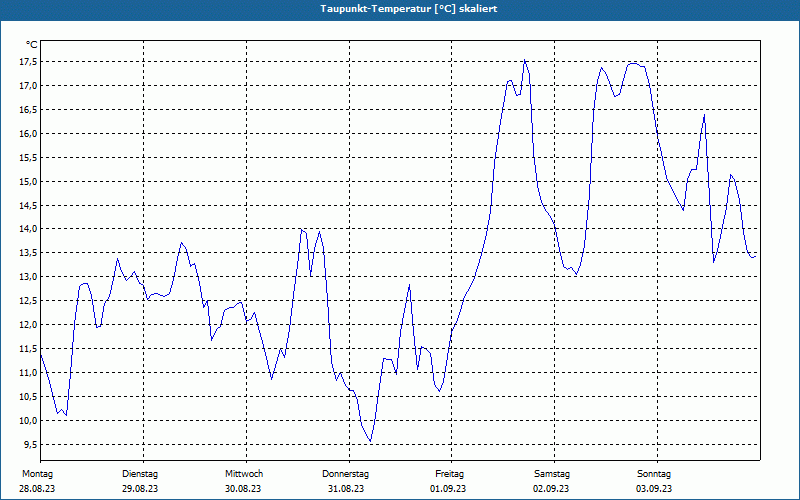Image resolution: width=800 pixels, height=500 pixels.
Task: Click the 11,5 y-axis value
Action: coord(28,349)
